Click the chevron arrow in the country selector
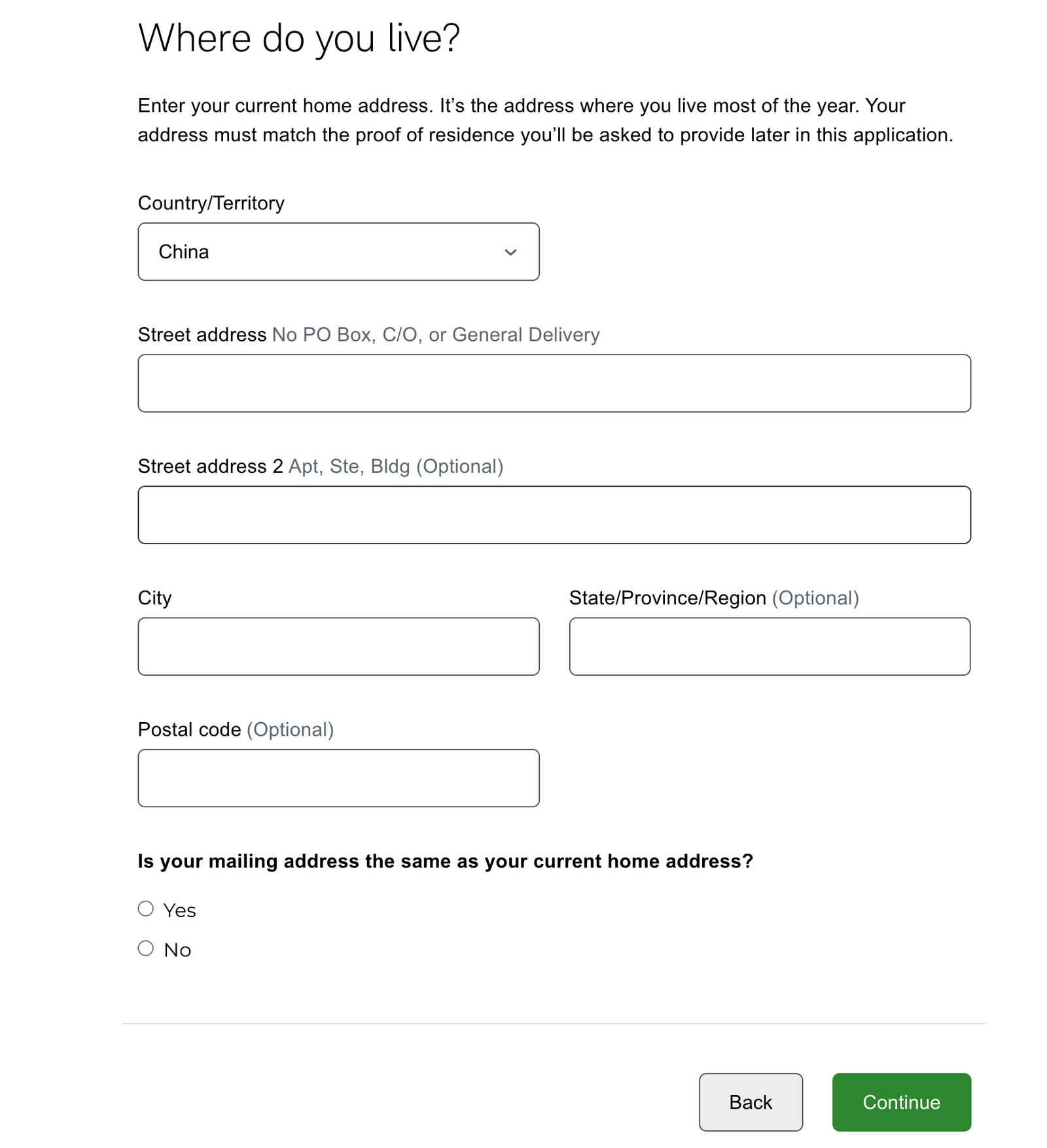The height and width of the screenshot is (1148, 1047). click(x=510, y=252)
